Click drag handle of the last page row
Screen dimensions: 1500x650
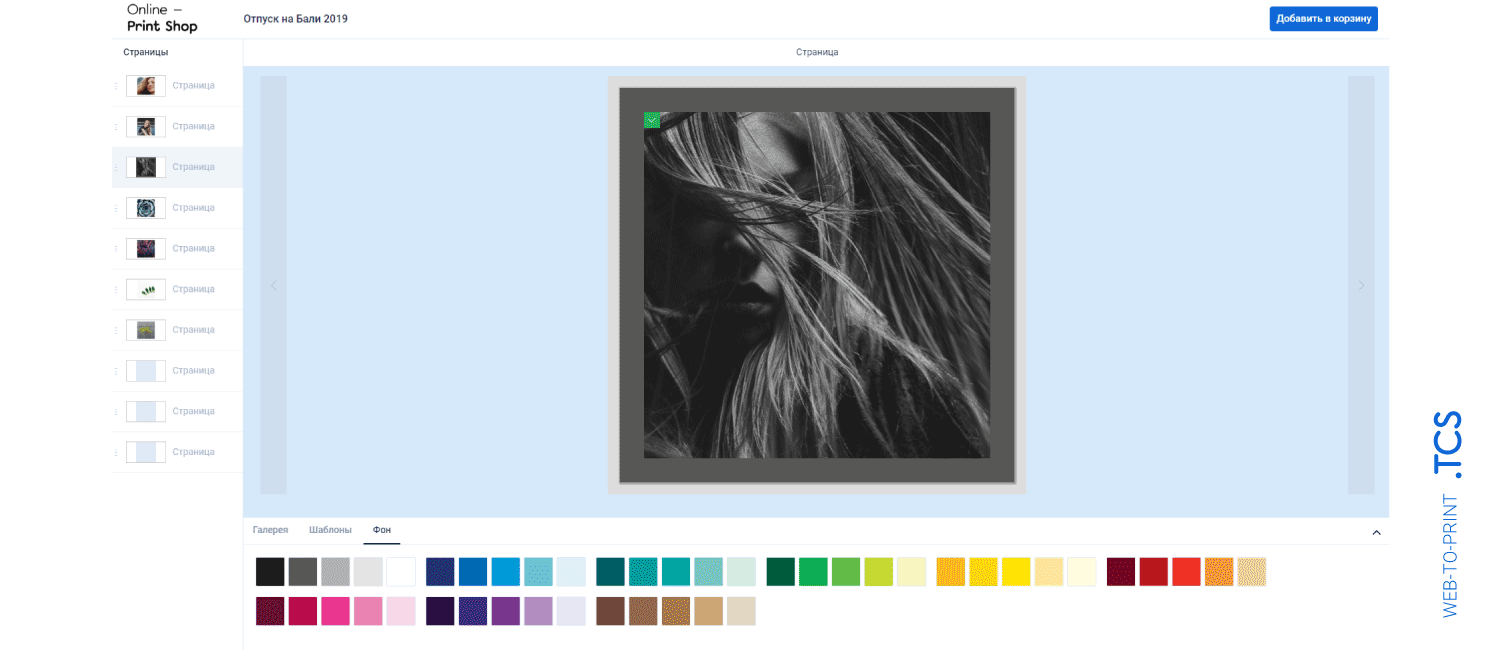[x=116, y=452]
